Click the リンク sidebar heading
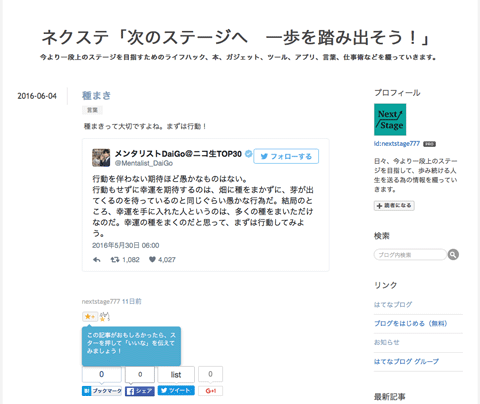Viewport: 480px width, 404px height. coord(386,285)
